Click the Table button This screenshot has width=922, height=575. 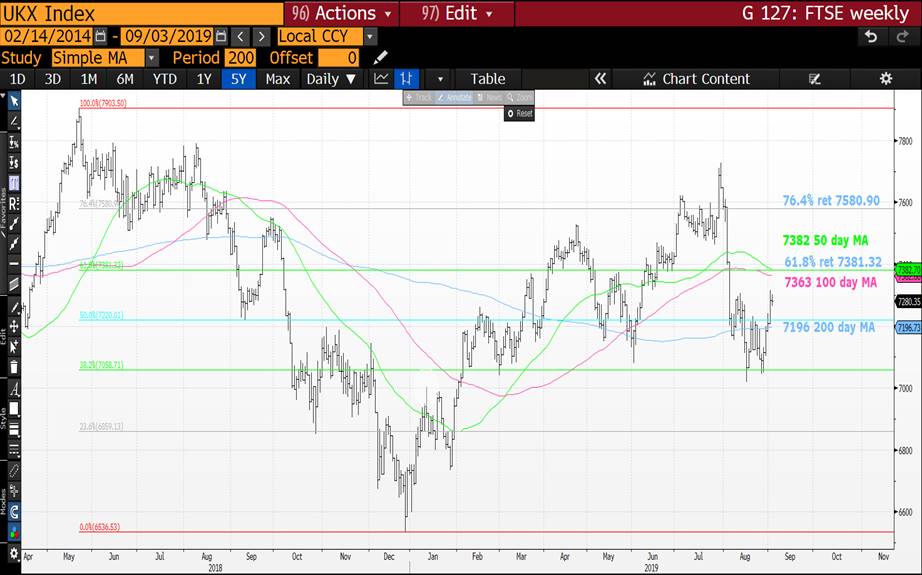[487, 79]
